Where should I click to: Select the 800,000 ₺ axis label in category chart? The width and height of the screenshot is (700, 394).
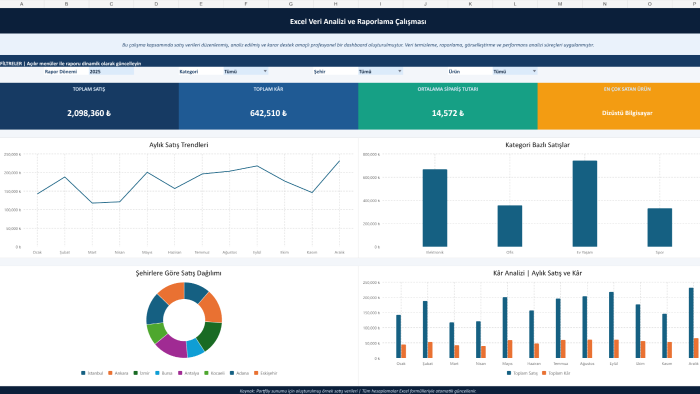[x=371, y=154]
